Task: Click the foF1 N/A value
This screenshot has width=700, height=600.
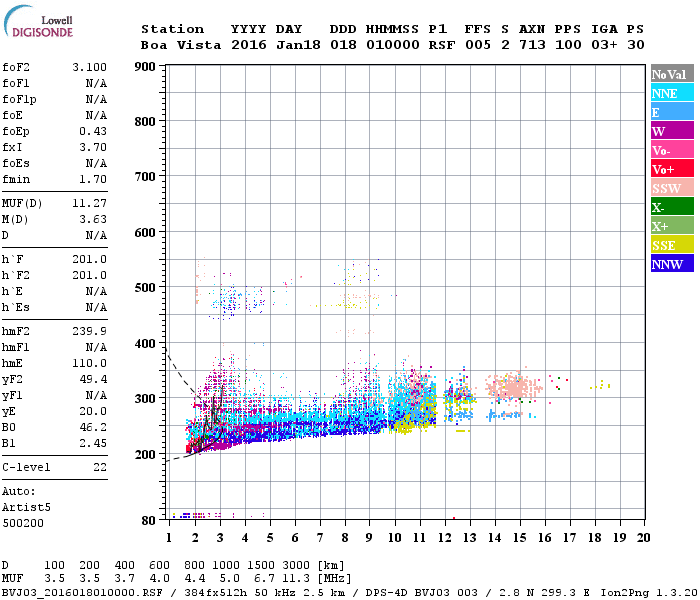Action: pos(96,83)
